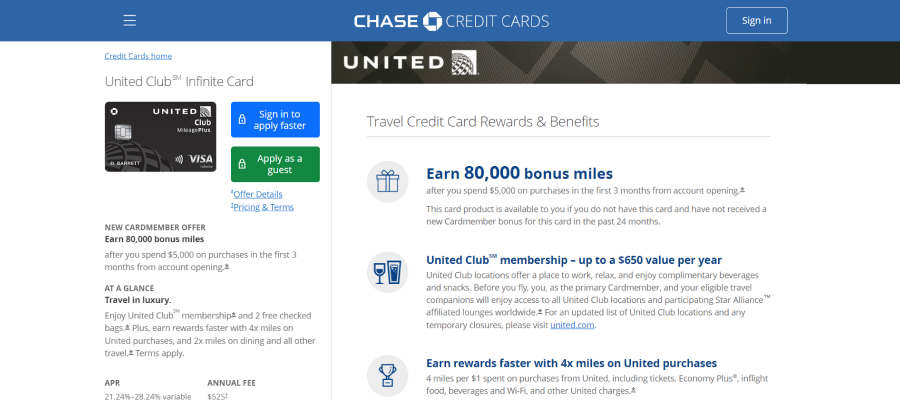Visit the united.com link
This screenshot has height=400, width=900.
pos(572,325)
